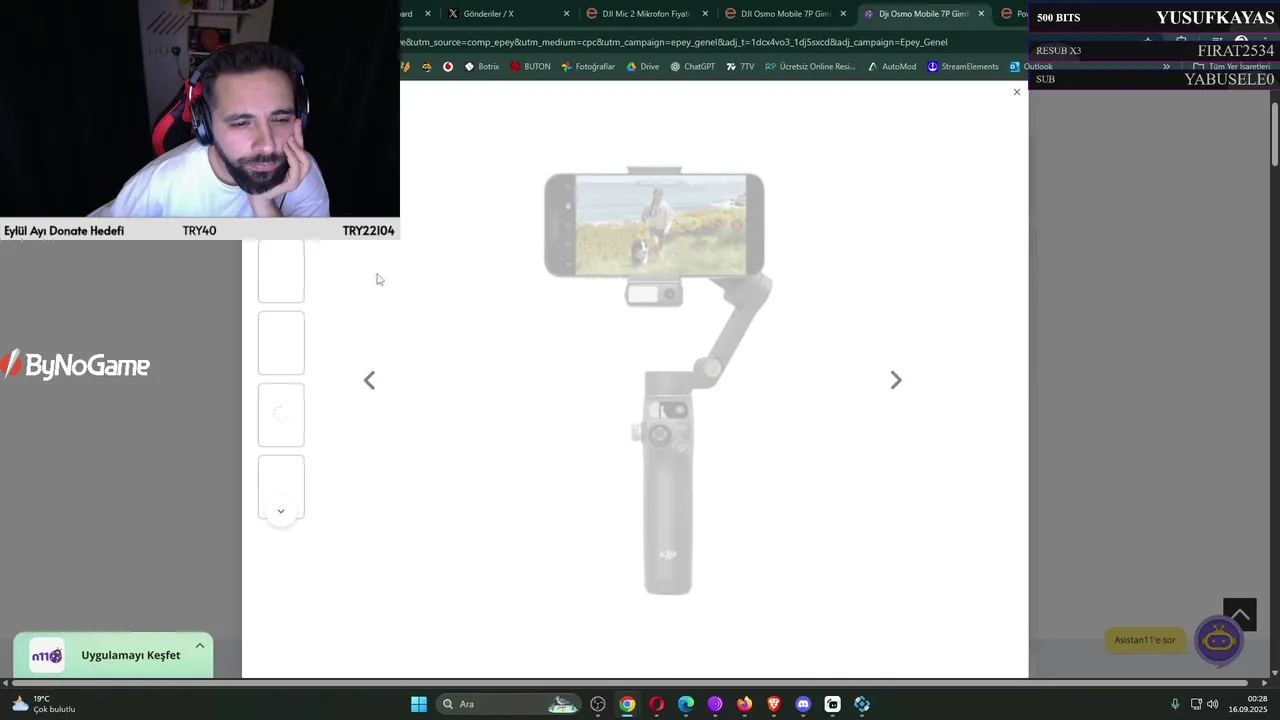Image resolution: width=1280 pixels, height=720 pixels.
Task: Open the Fotoğraflar bookmark
Action: (x=588, y=67)
